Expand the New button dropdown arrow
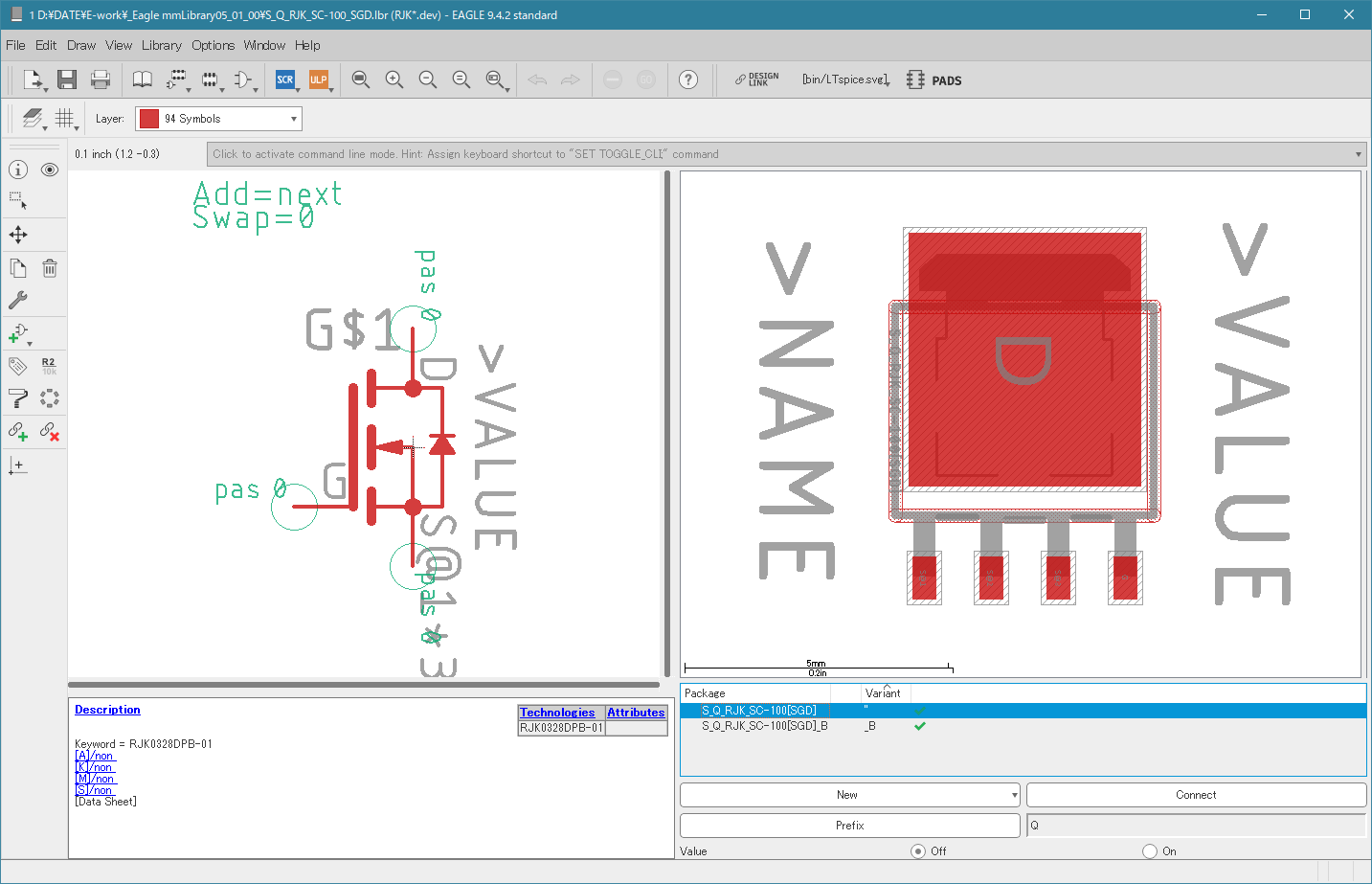This screenshot has height=884, width=1372. [1014, 795]
